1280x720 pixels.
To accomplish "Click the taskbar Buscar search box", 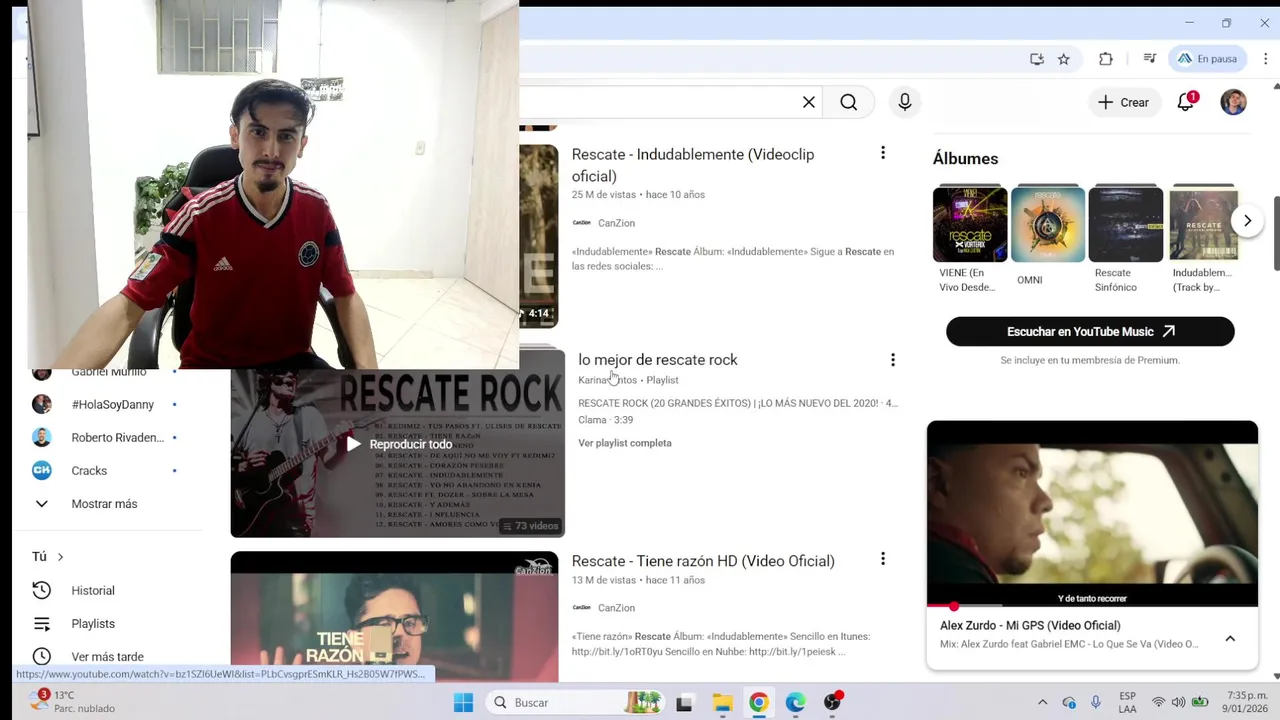I will pyautogui.click(x=575, y=702).
